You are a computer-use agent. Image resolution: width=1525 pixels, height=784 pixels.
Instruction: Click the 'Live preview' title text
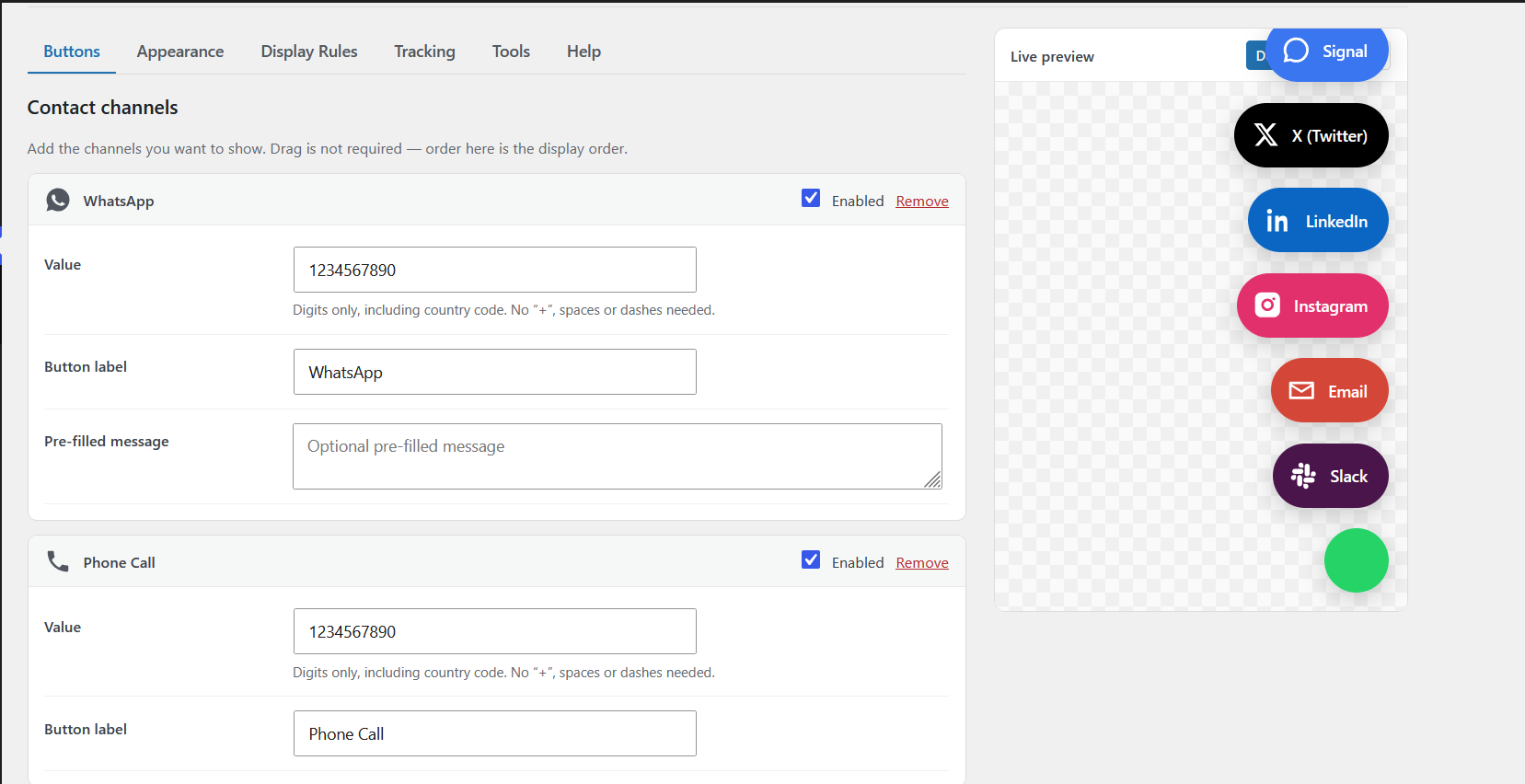[x=1052, y=56]
